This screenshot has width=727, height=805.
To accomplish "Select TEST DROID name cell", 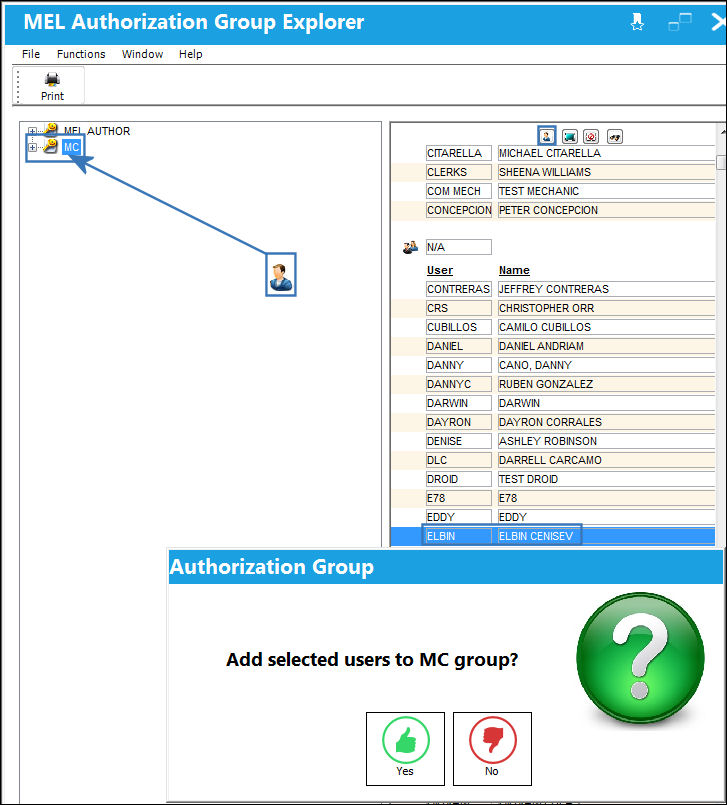I will (606, 479).
